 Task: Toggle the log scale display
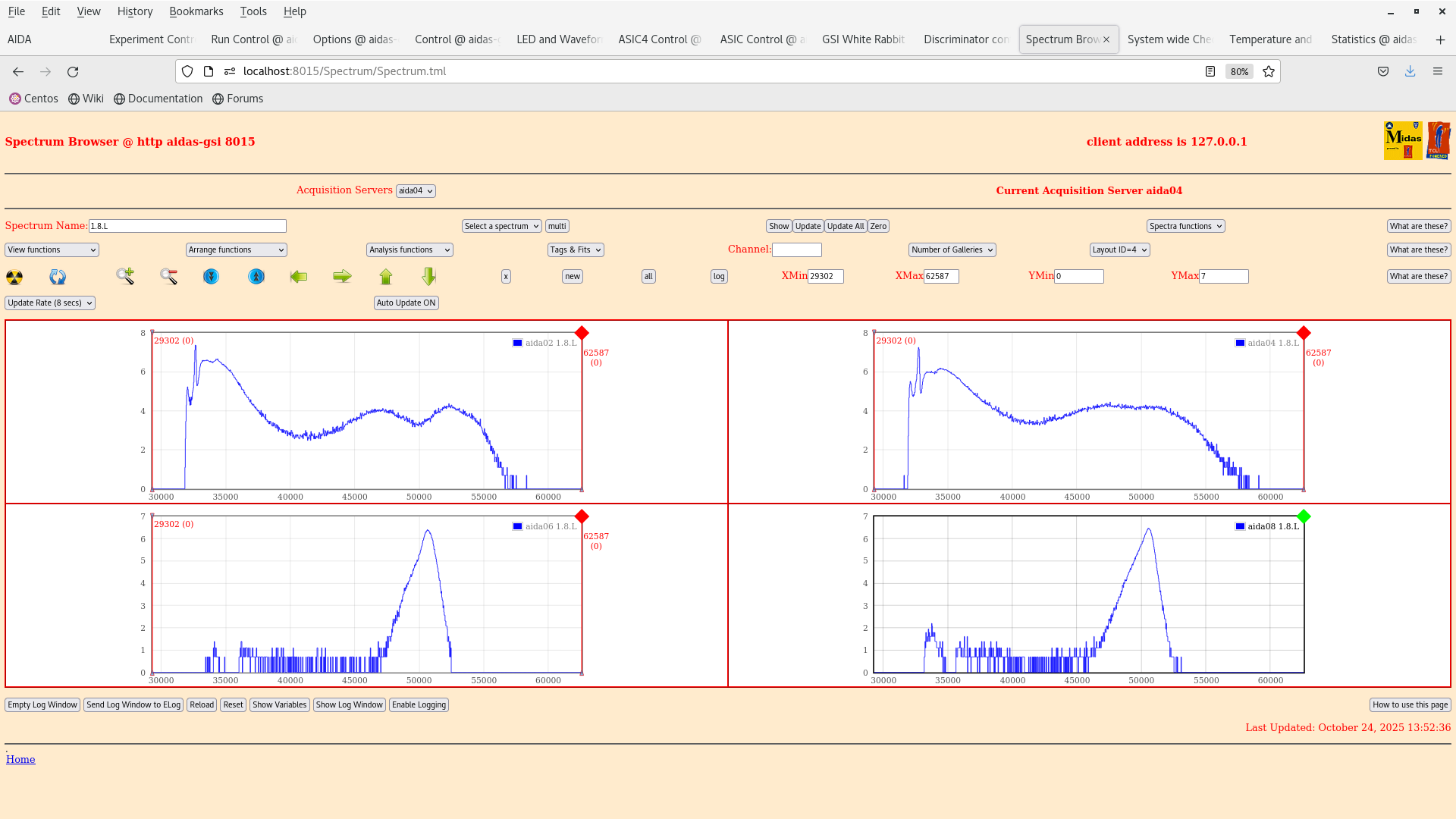pyautogui.click(x=718, y=276)
